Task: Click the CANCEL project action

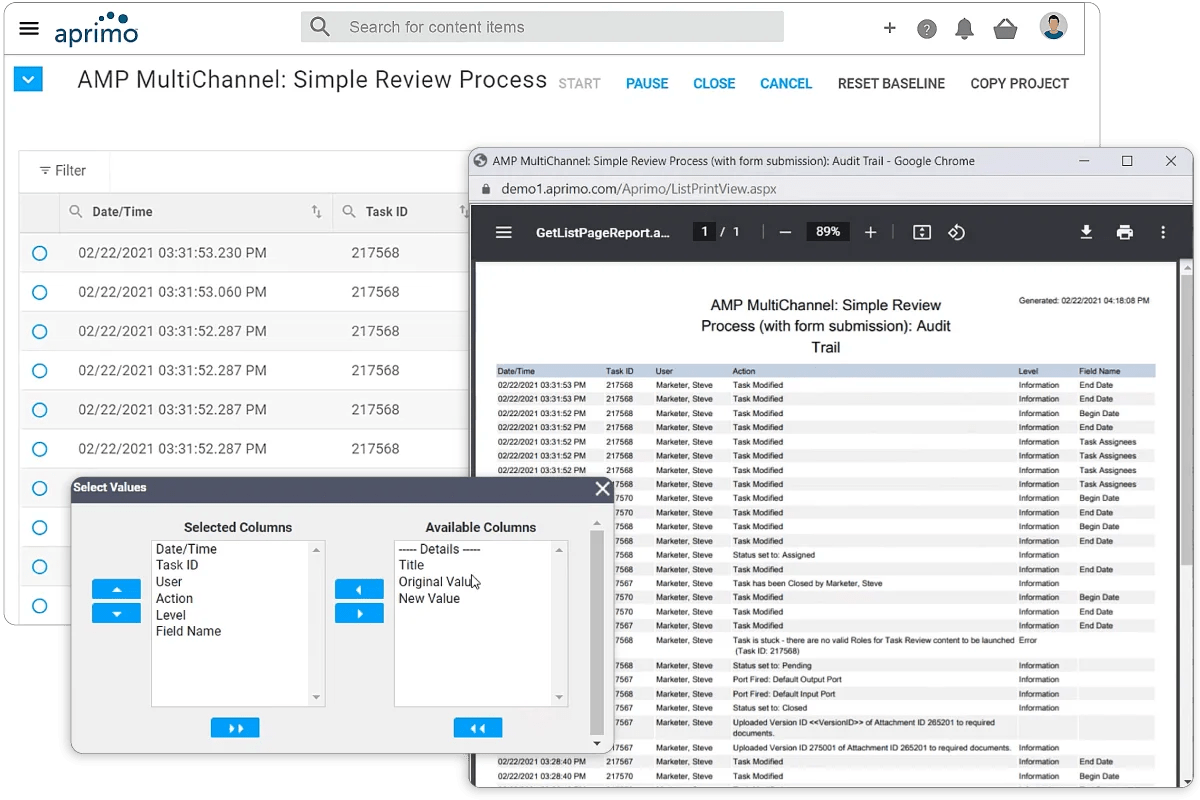Action: click(x=786, y=84)
